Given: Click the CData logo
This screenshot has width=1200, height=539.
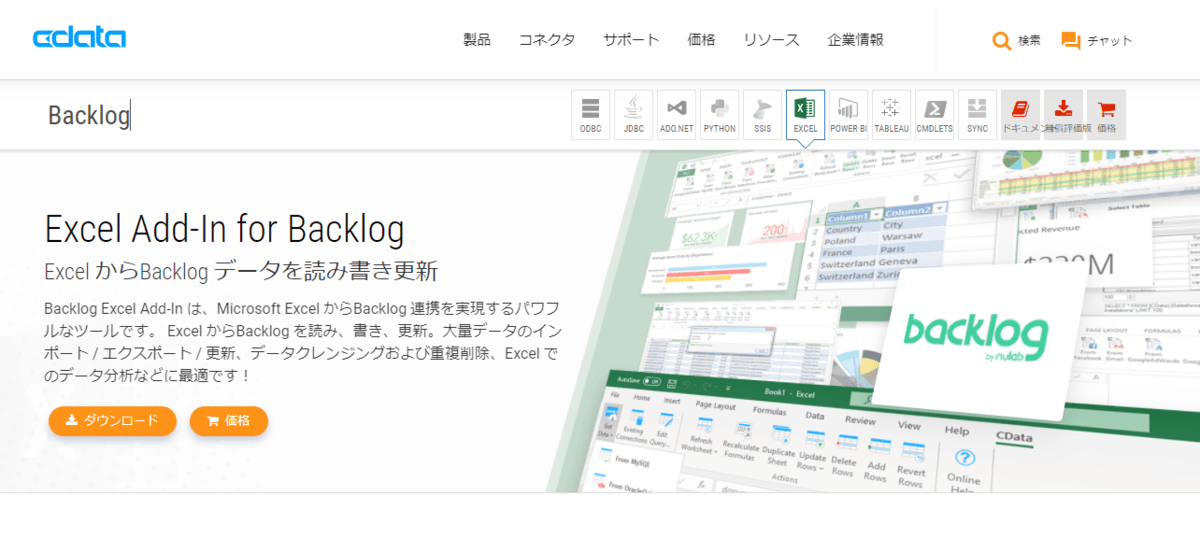Looking at the screenshot, I should pyautogui.click(x=79, y=39).
